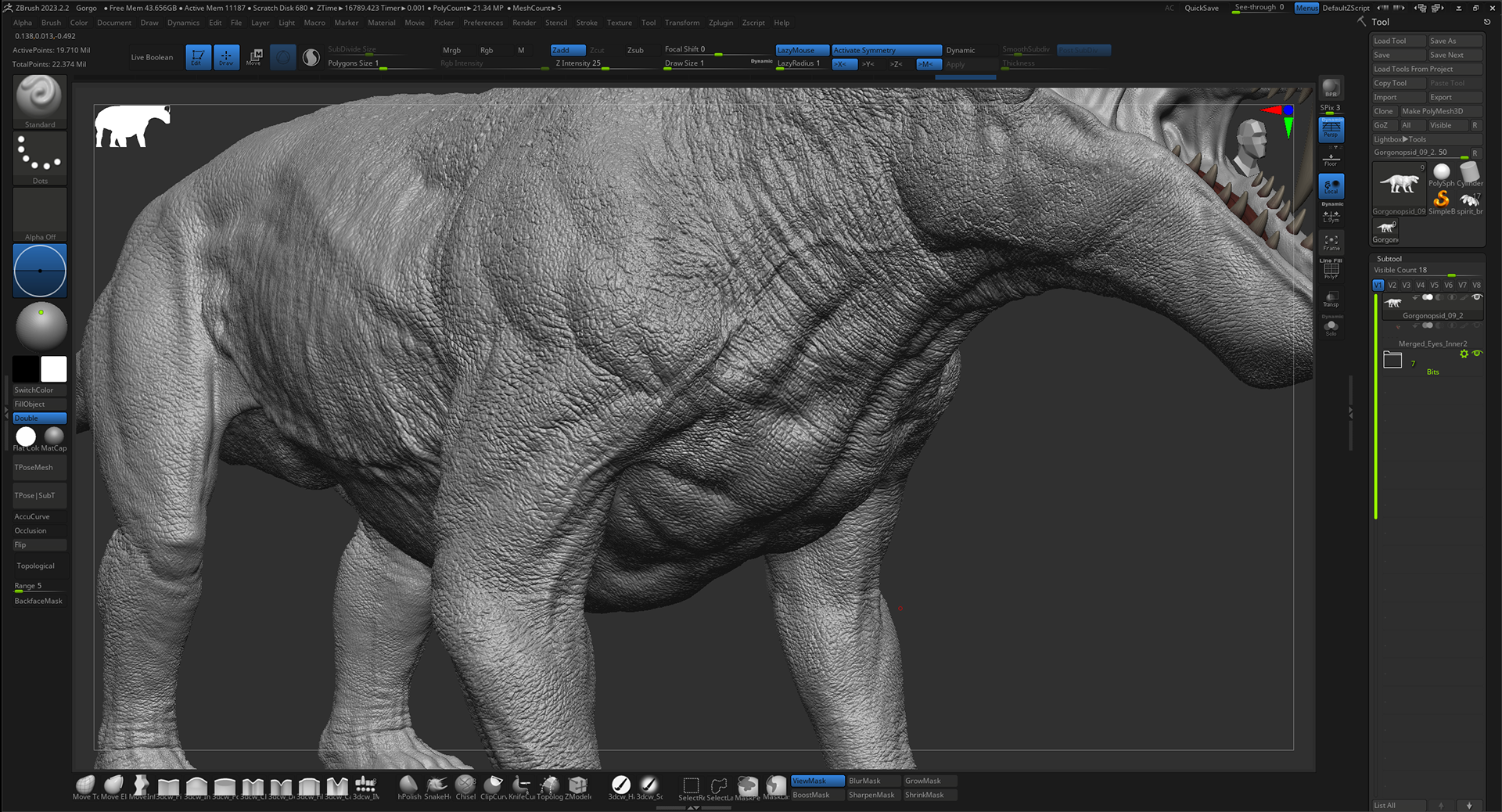Choose the ZModeler brush
1502x812 pixels.
point(578,785)
